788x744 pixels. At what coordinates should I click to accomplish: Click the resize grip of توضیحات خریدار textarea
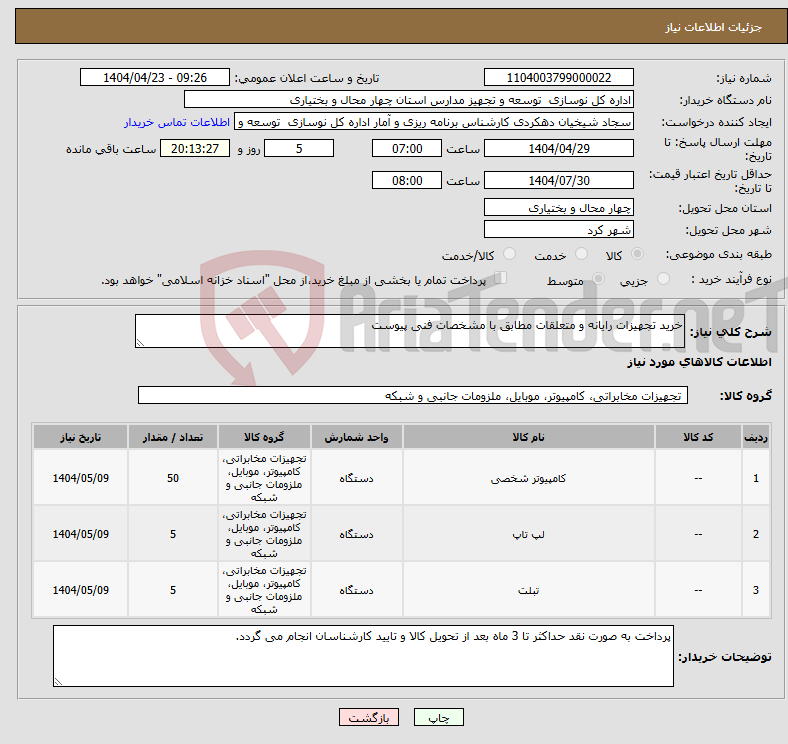point(58,682)
